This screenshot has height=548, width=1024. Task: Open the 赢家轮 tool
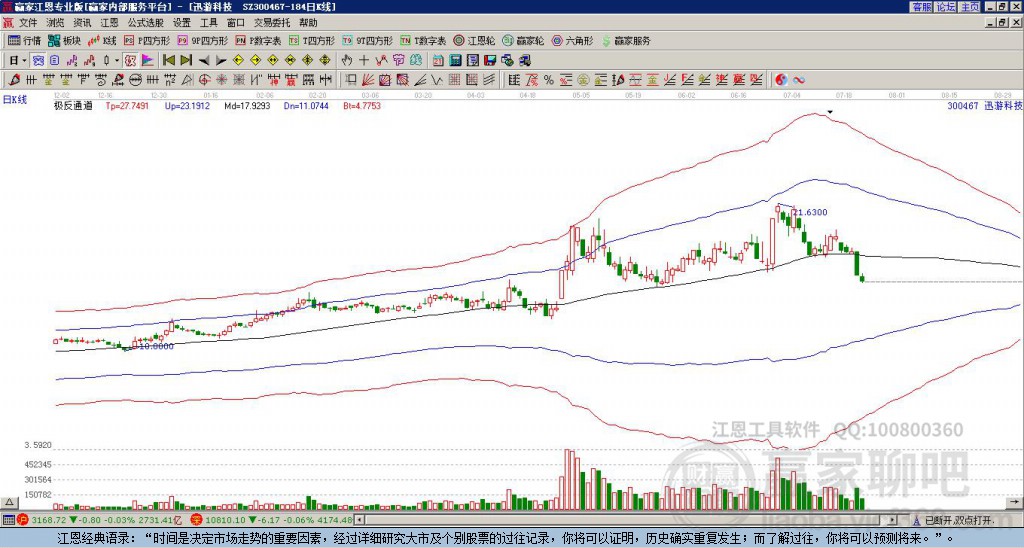tap(523, 40)
